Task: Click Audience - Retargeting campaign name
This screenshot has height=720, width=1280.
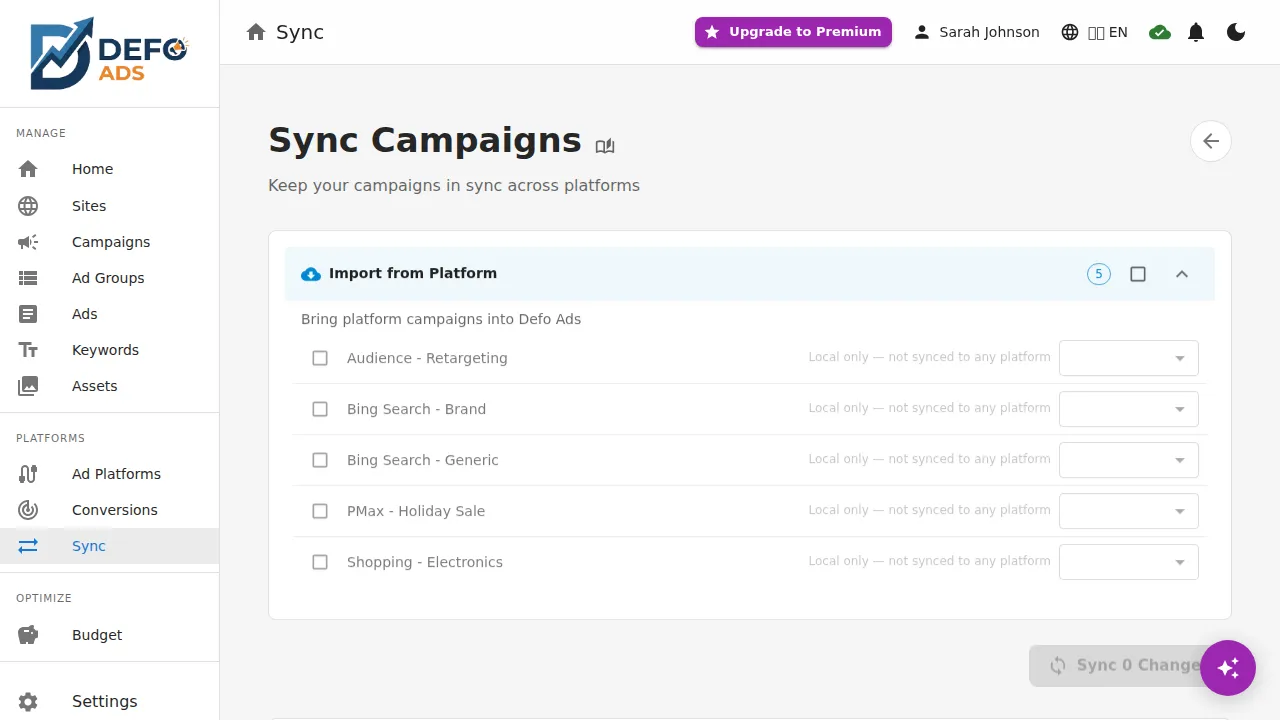Action: (427, 358)
